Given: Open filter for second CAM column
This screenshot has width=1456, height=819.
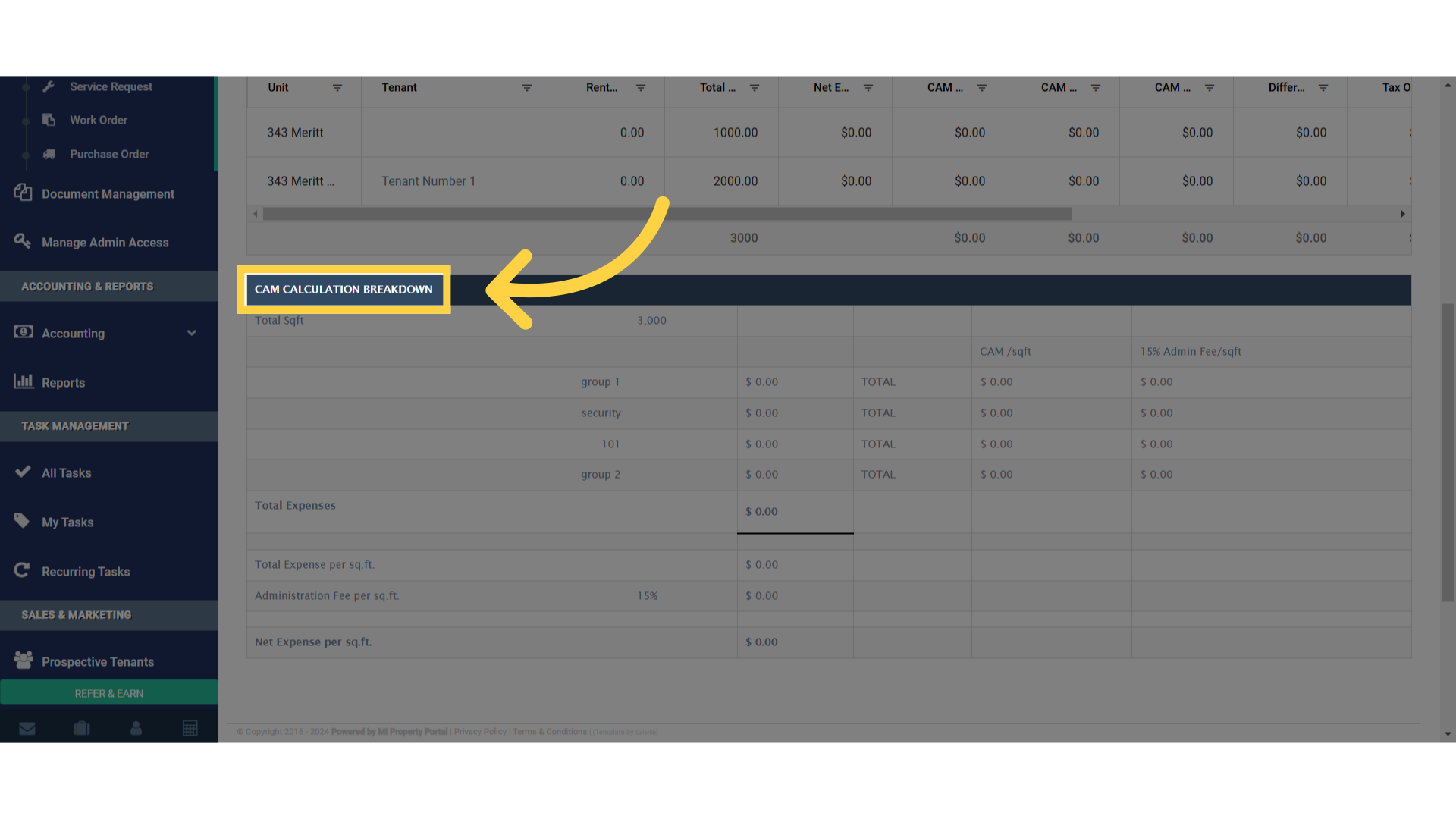Looking at the screenshot, I should 1096,88.
